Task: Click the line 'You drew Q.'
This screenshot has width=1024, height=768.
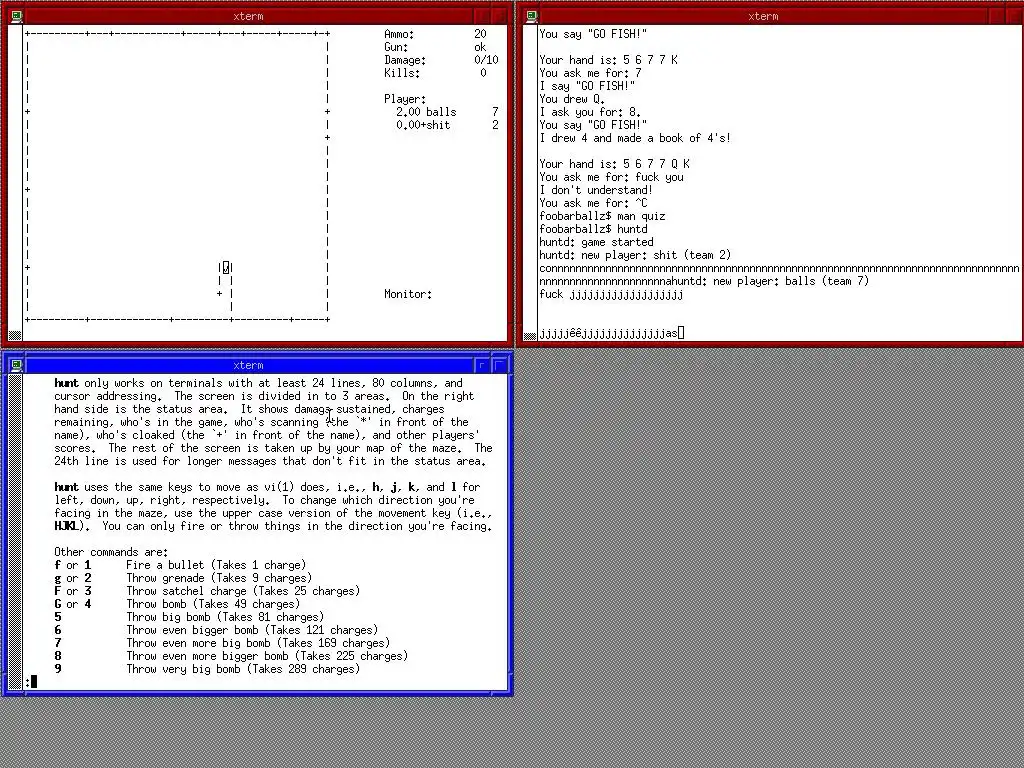Action: tap(572, 99)
